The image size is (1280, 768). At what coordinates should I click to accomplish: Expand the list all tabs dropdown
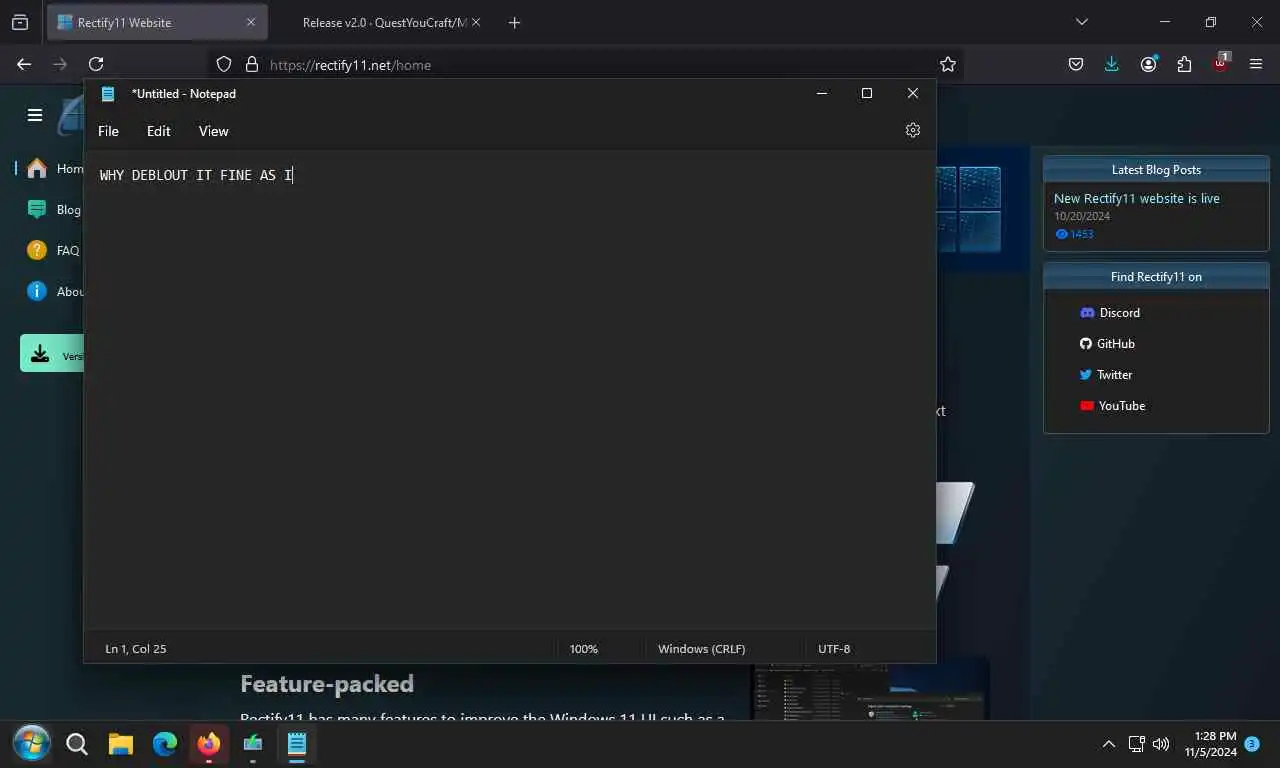click(x=1081, y=22)
